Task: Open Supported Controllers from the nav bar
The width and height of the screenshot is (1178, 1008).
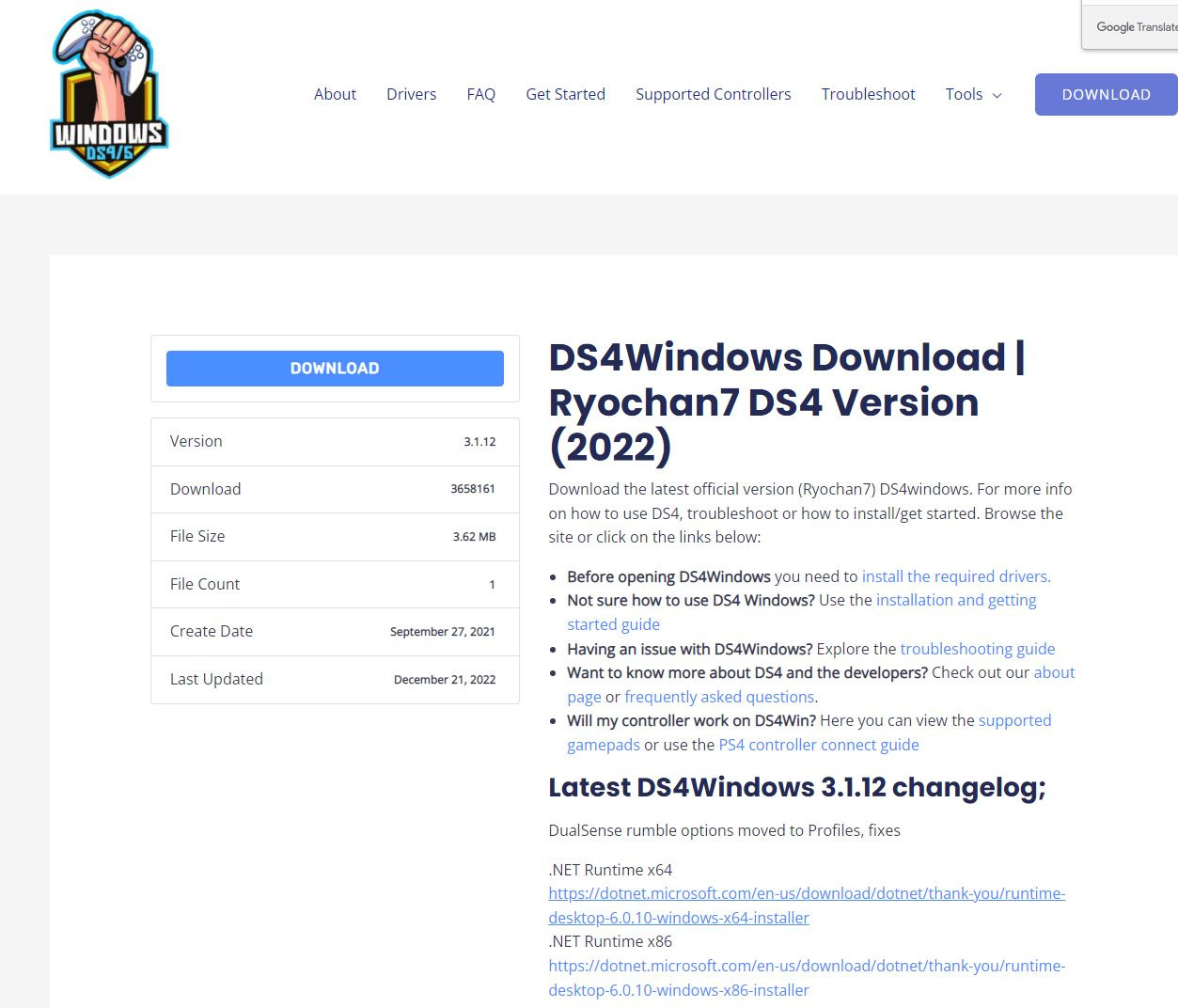Action: pos(713,94)
